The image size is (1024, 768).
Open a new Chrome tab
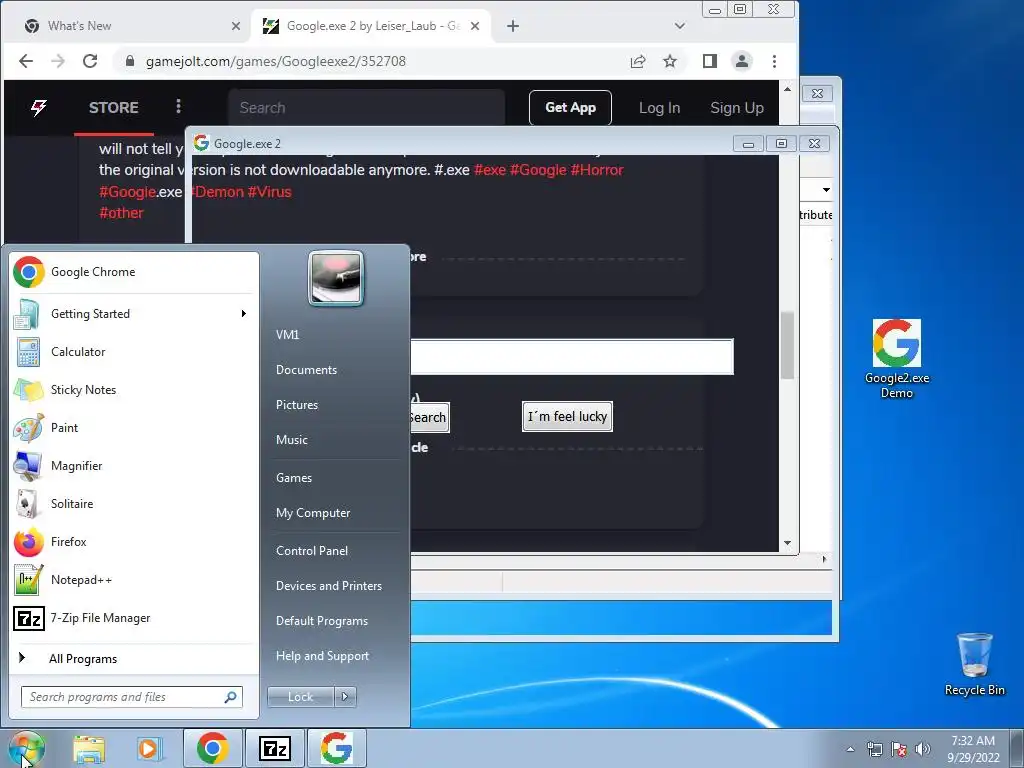coord(513,26)
